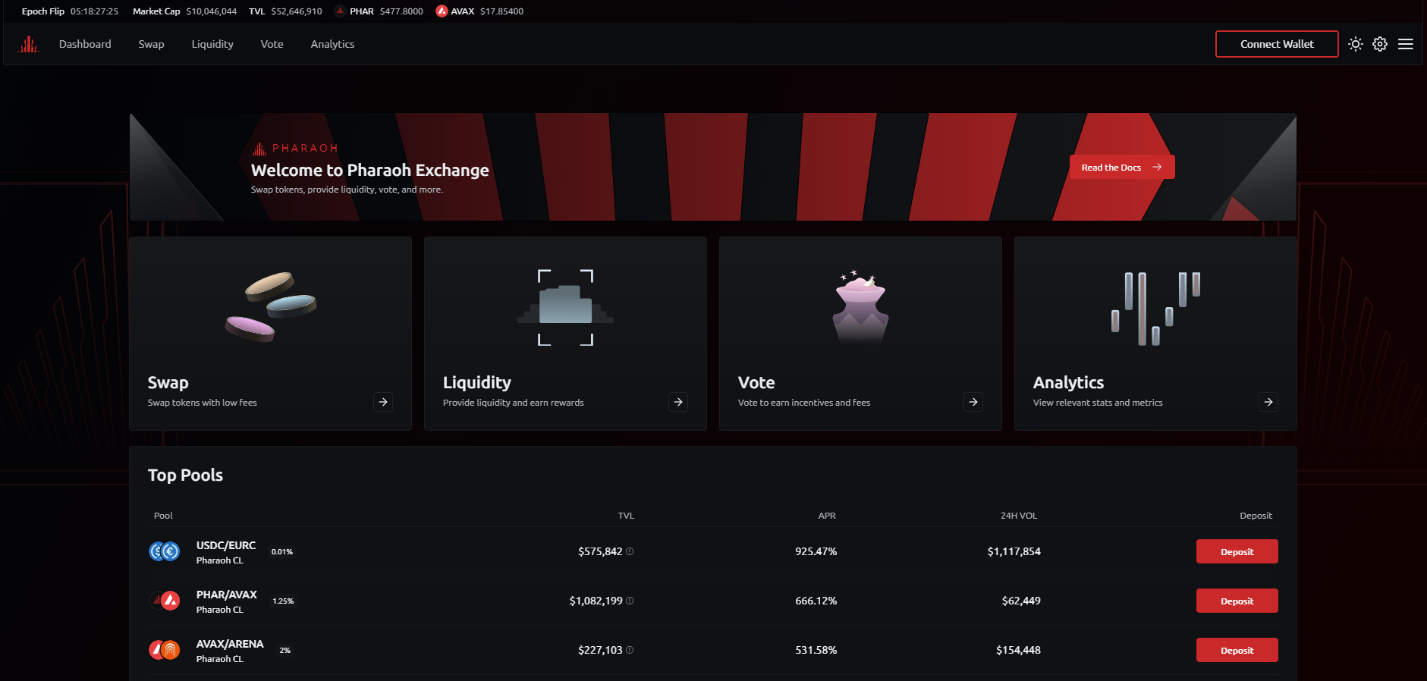
Task: Click the TVL $52,646,910 ticker value
Action: click(x=297, y=11)
